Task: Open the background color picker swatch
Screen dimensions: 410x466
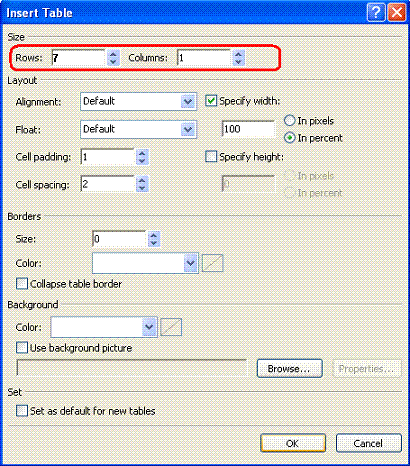Action: pos(171,327)
